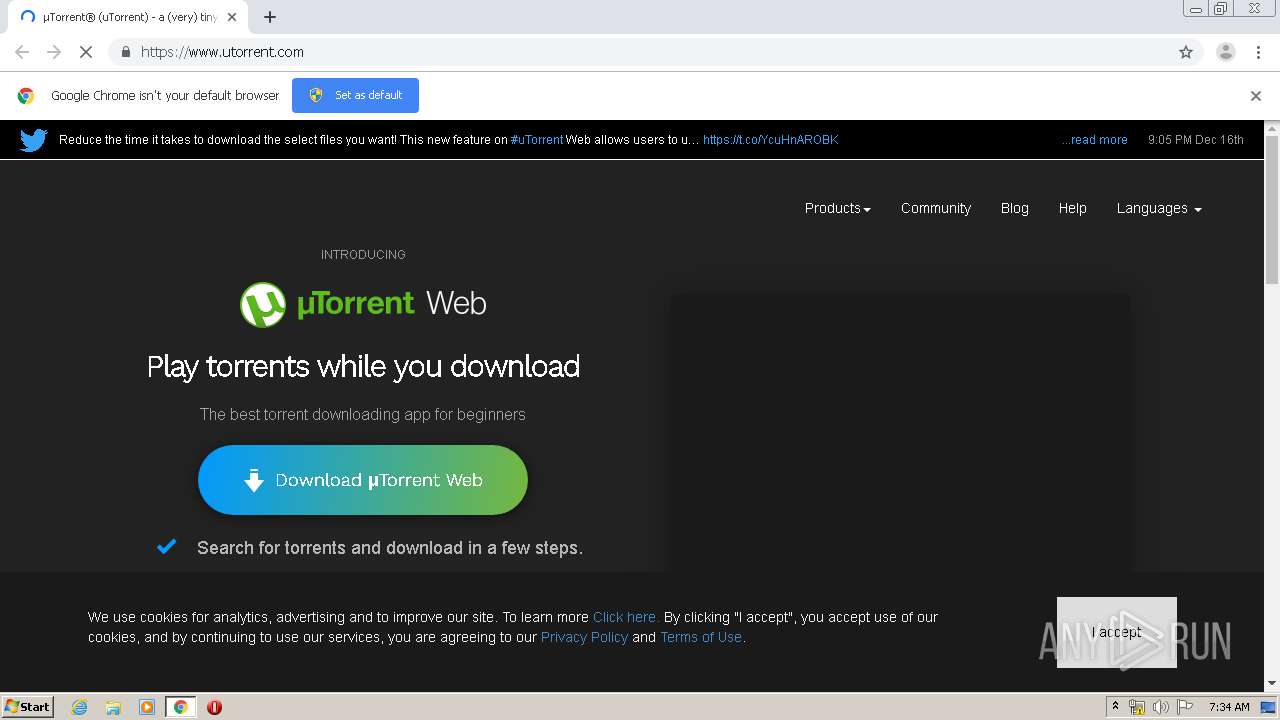Image resolution: width=1280 pixels, height=720 pixels.
Task: Show hidden system tray icons
Action: point(1115,707)
